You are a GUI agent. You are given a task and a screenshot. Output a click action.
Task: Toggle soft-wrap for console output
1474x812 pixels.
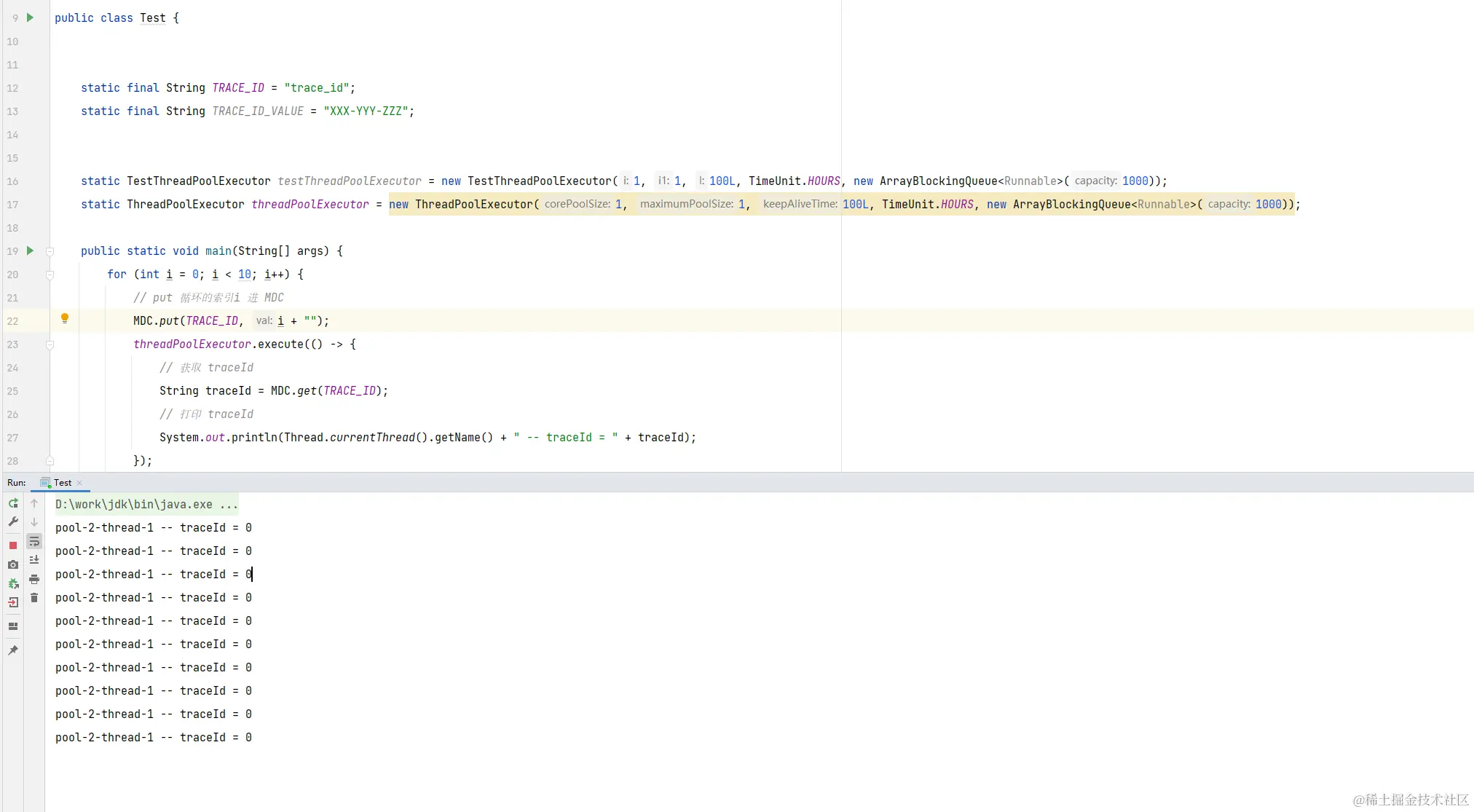(x=34, y=541)
